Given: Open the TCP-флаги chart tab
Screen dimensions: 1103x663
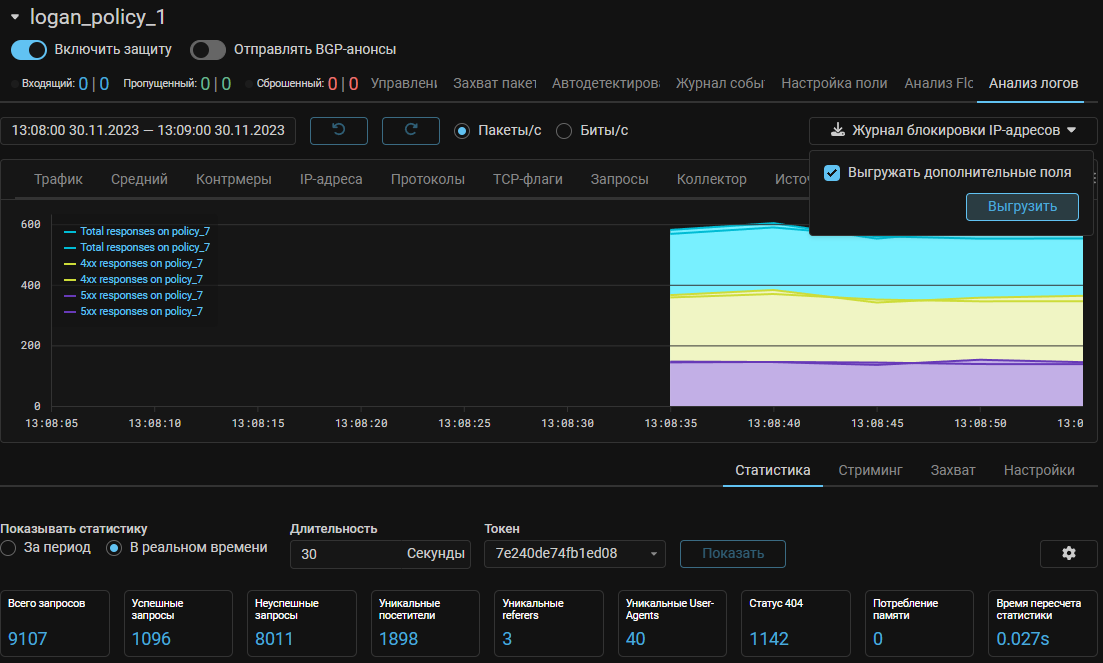Looking at the screenshot, I should pos(527,179).
